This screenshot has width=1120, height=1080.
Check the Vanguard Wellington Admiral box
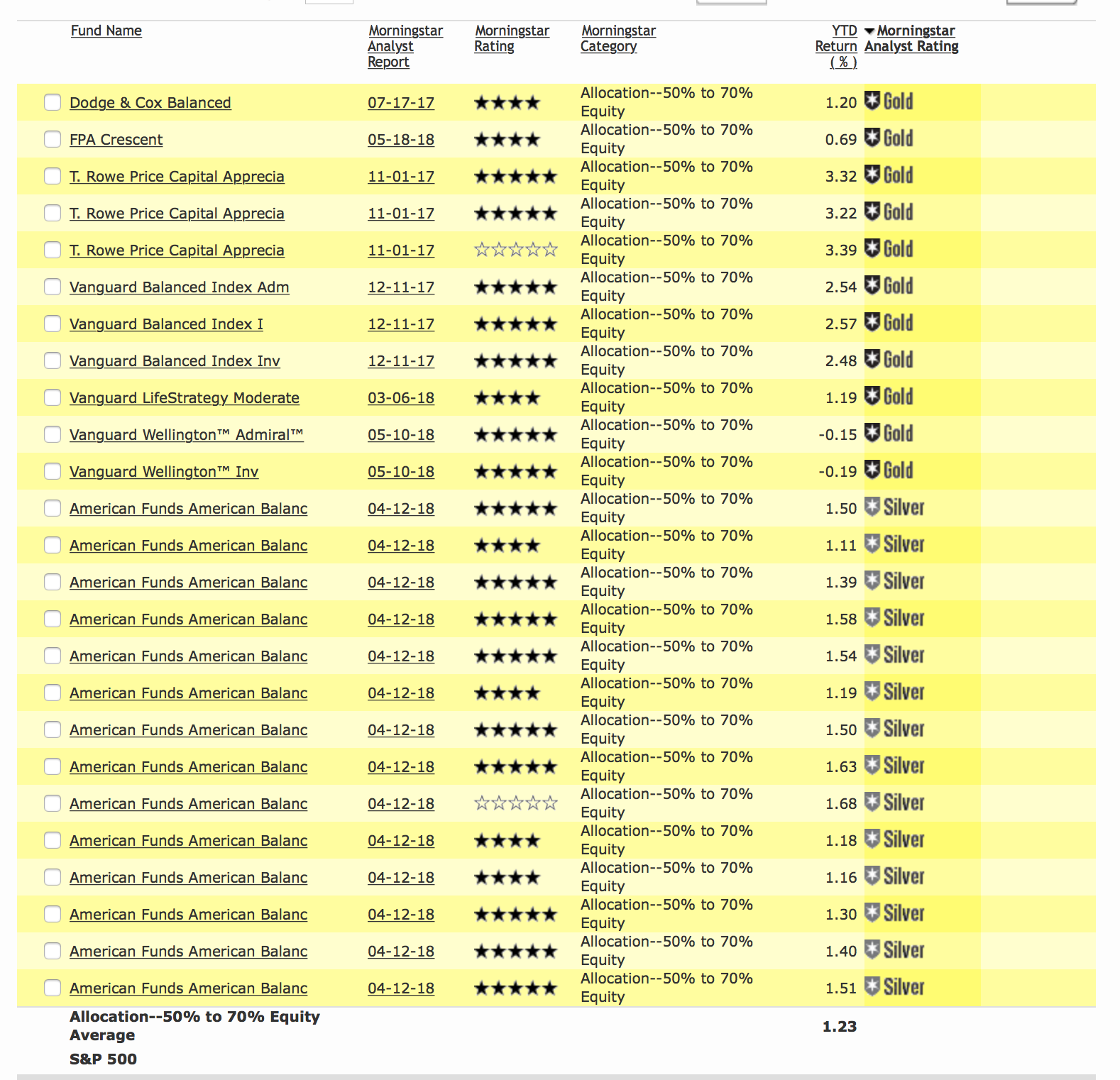click(x=53, y=434)
